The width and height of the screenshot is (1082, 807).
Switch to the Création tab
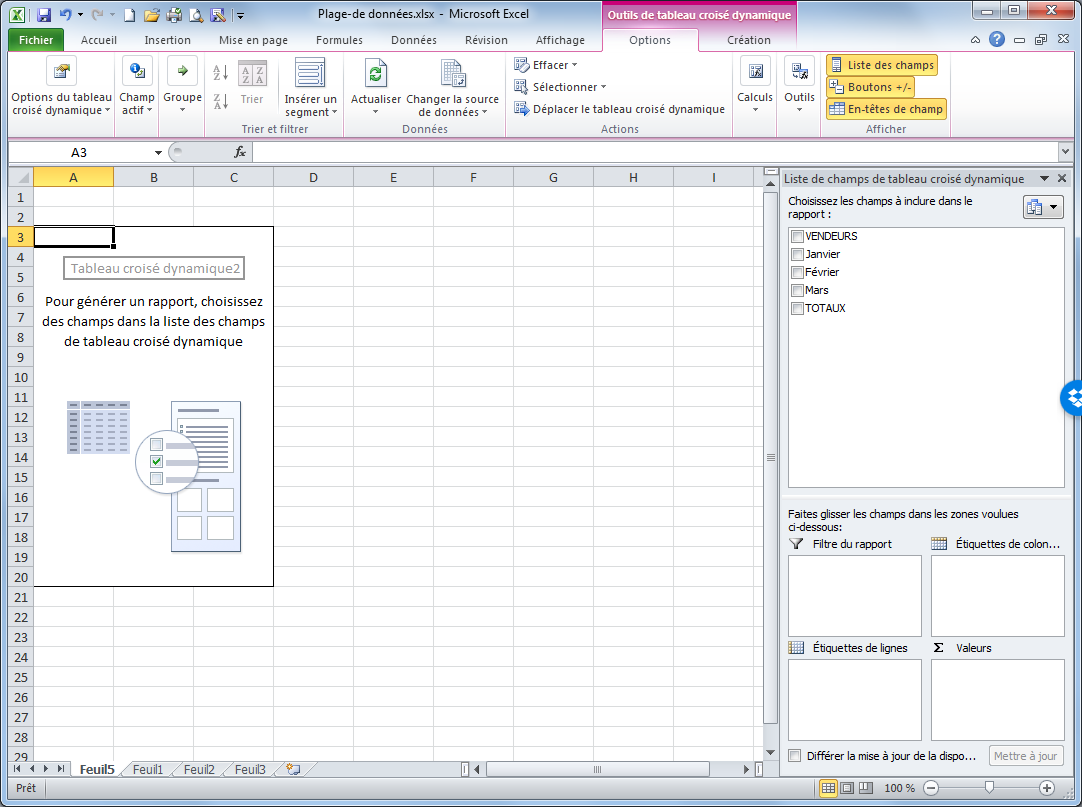pyautogui.click(x=749, y=40)
